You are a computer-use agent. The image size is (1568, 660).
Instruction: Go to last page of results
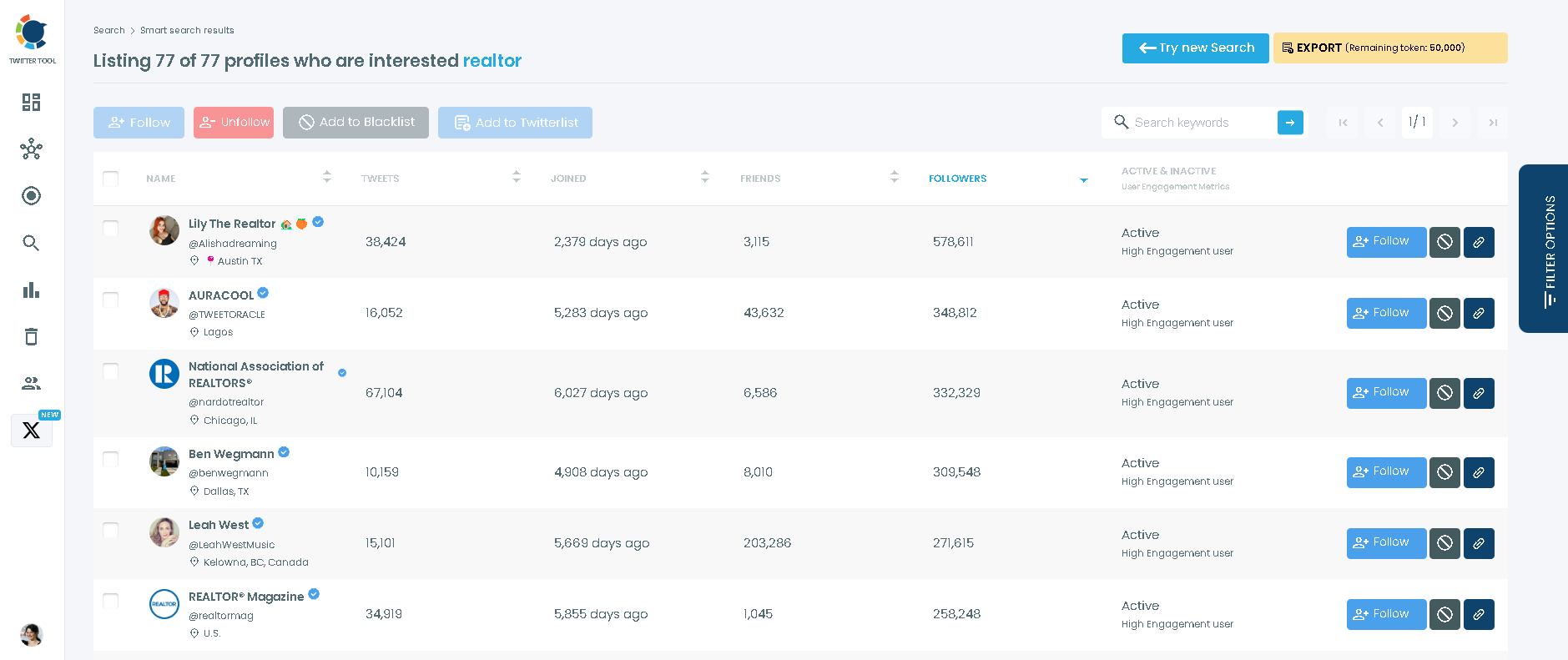click(1493, 123)
